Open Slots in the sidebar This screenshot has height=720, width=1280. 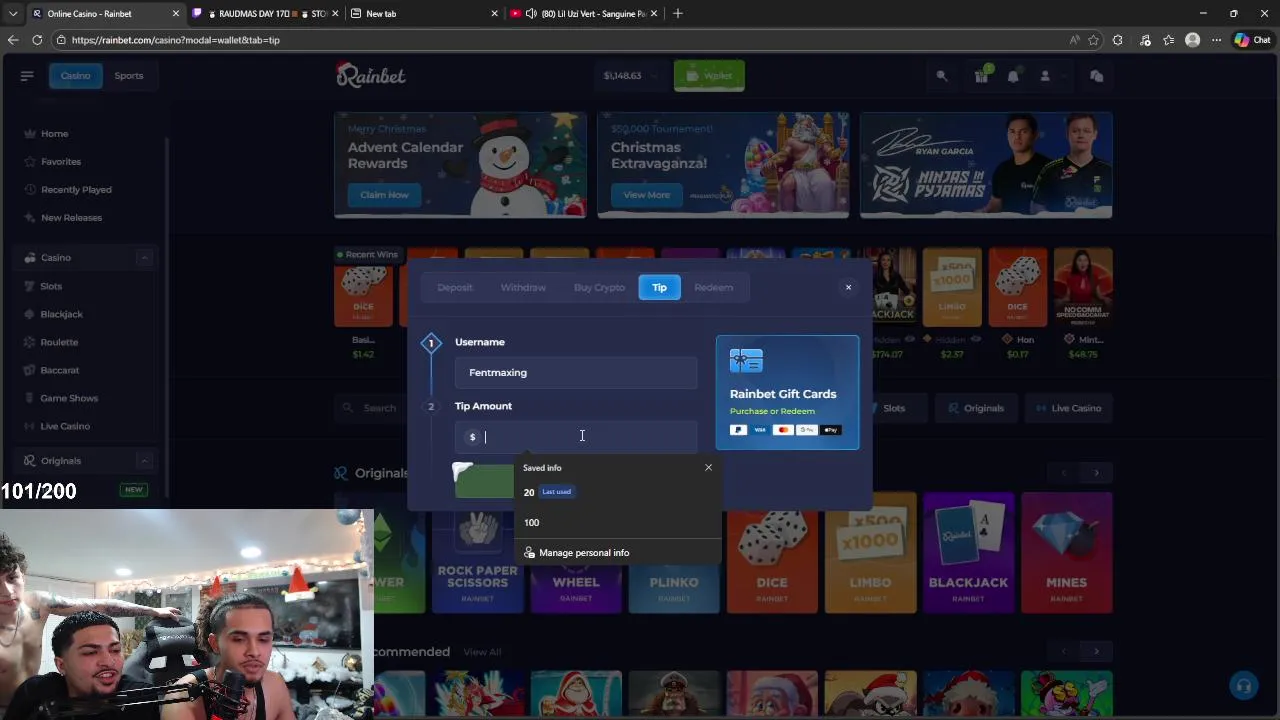pos(51,286)
